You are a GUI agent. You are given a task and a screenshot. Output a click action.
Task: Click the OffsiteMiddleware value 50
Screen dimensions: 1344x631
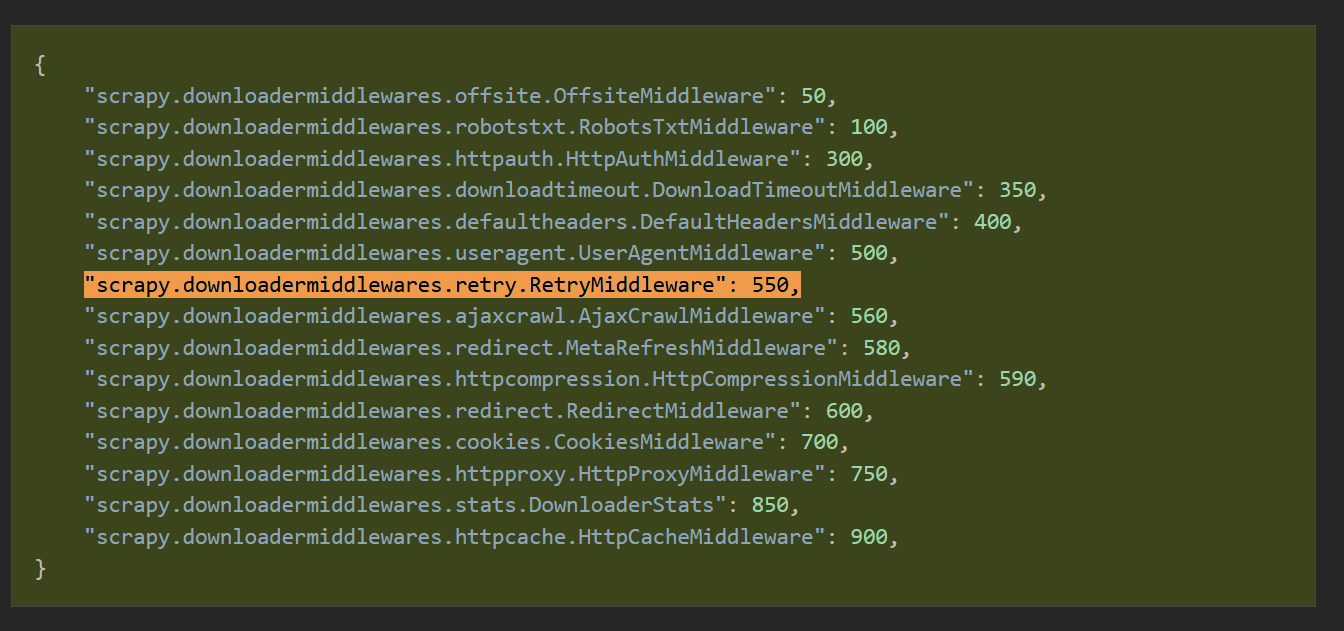click(x=813, y=96)
